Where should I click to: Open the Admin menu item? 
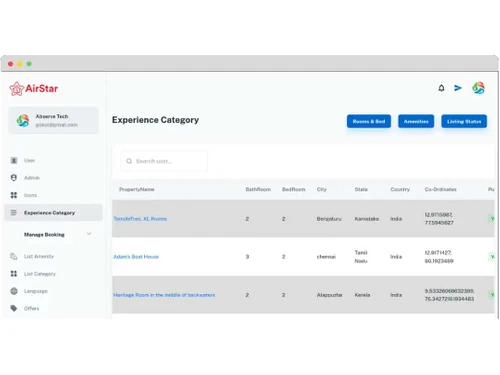[x=32, y=178]
